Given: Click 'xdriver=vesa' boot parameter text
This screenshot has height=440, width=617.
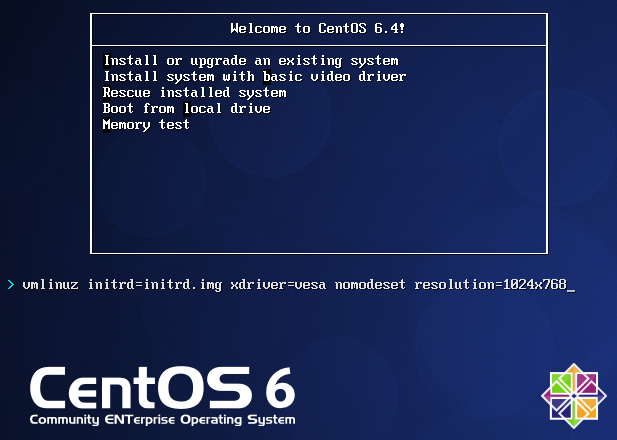Looking at the screenshot, I should click(x=278, y=285).
